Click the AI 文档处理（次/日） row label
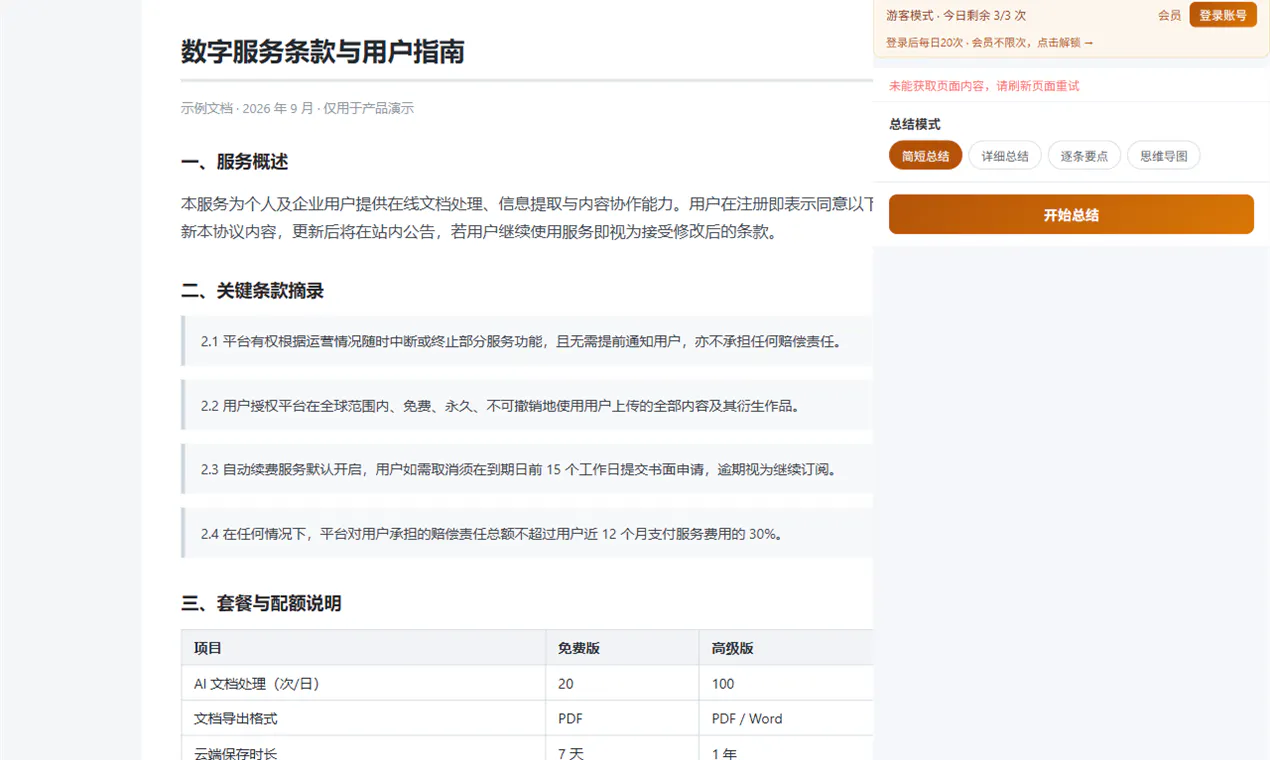Image resolution: width=1270 pixels, height=760 pixels. pos(257,684)
